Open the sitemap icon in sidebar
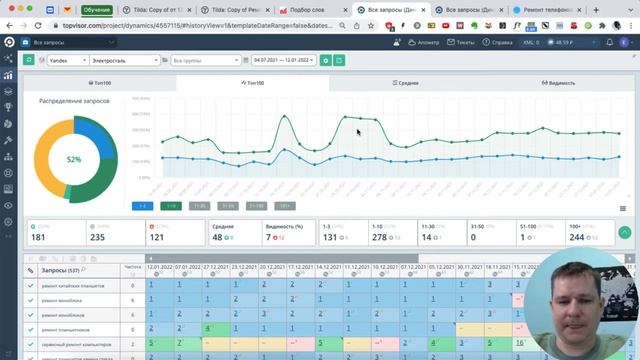Viewport: 640px width, 360px height. pyautogui.click(x=8, y=156)
